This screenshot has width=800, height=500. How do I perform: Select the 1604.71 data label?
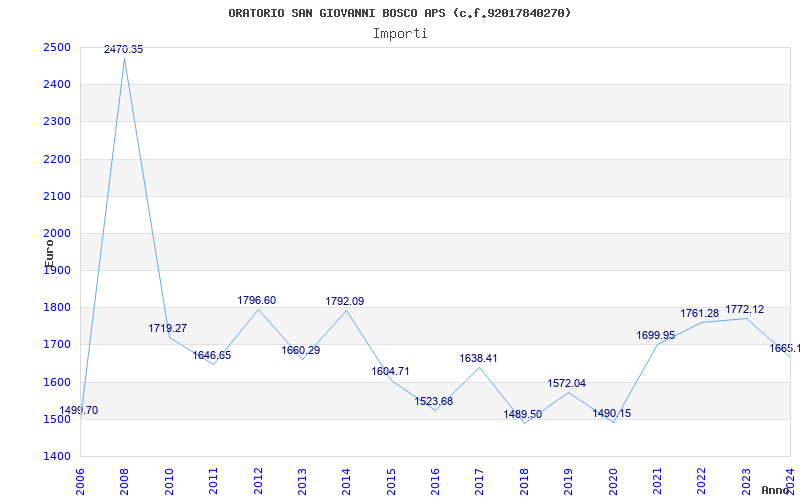(x=390, y=371)
